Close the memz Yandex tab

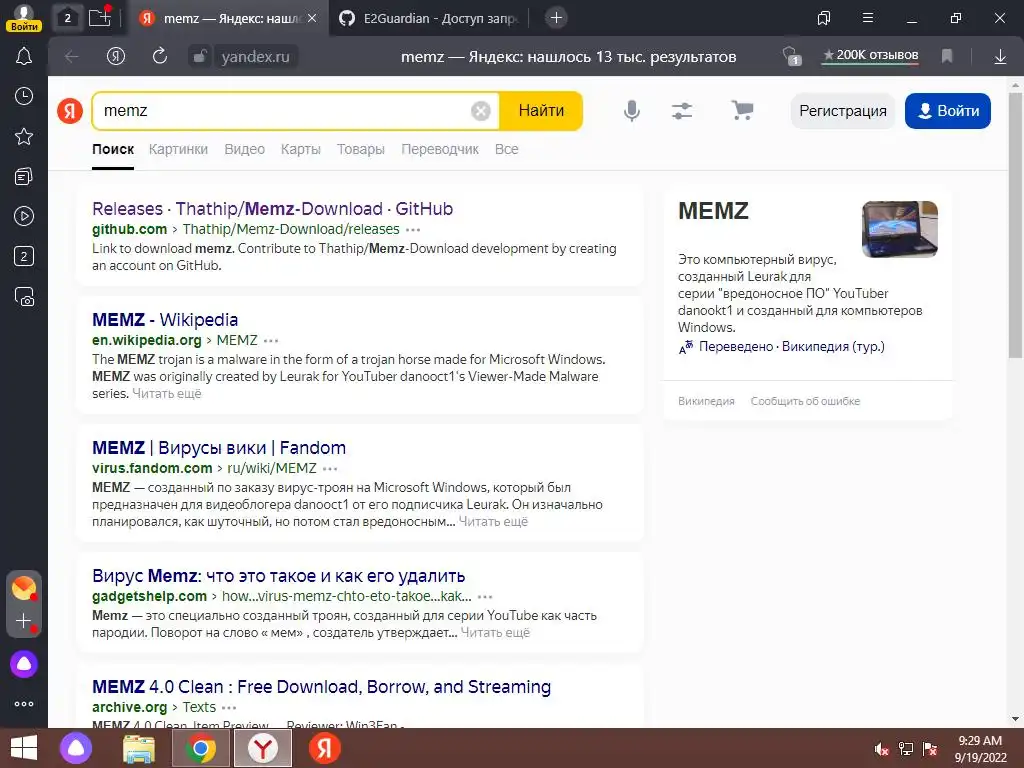(312, 18)
